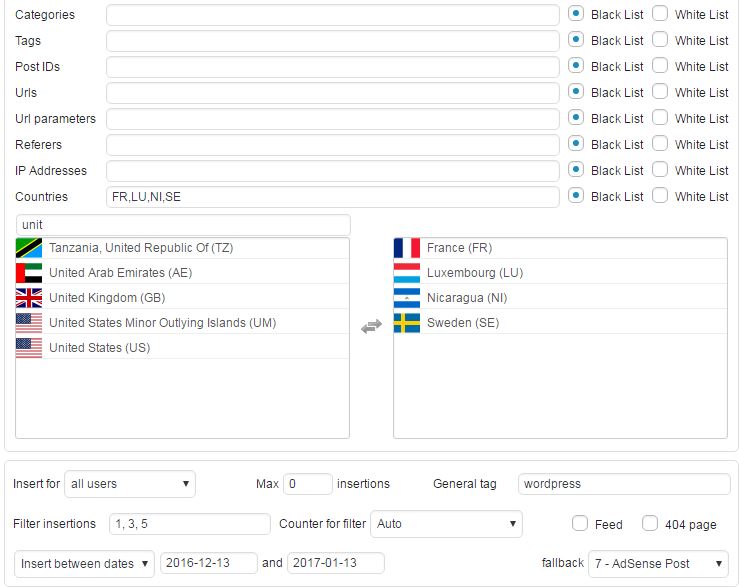Click the United Arab Emirates flag icon
Image resolution: width=739 pixels, height=587 pixels.
tap(29, 273)
